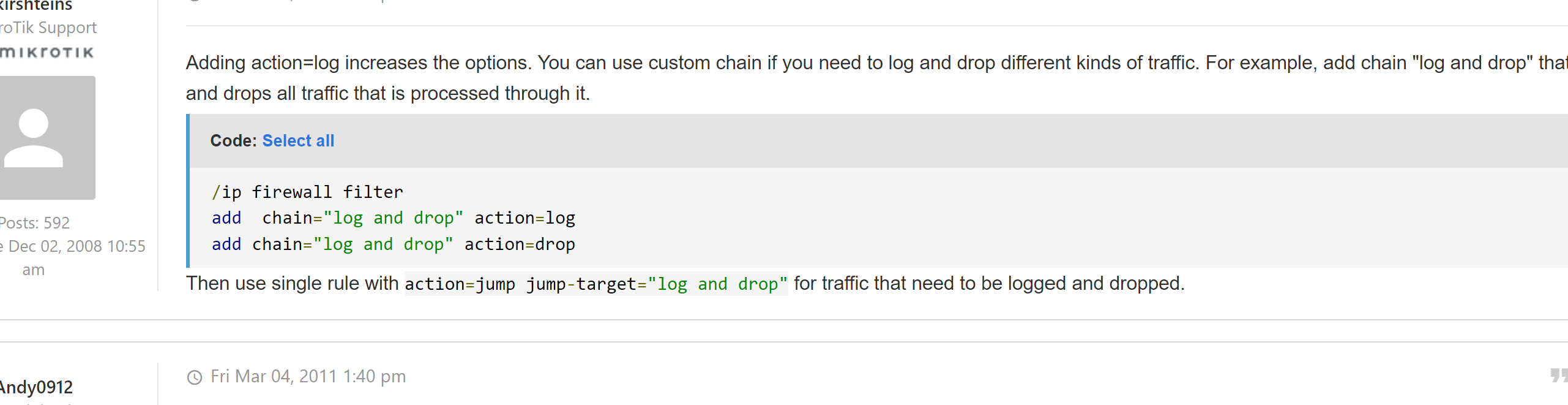Viewport: 1568px width, 405px height.
Task: Click the gray default avatar image
Action: pos(47,138)
